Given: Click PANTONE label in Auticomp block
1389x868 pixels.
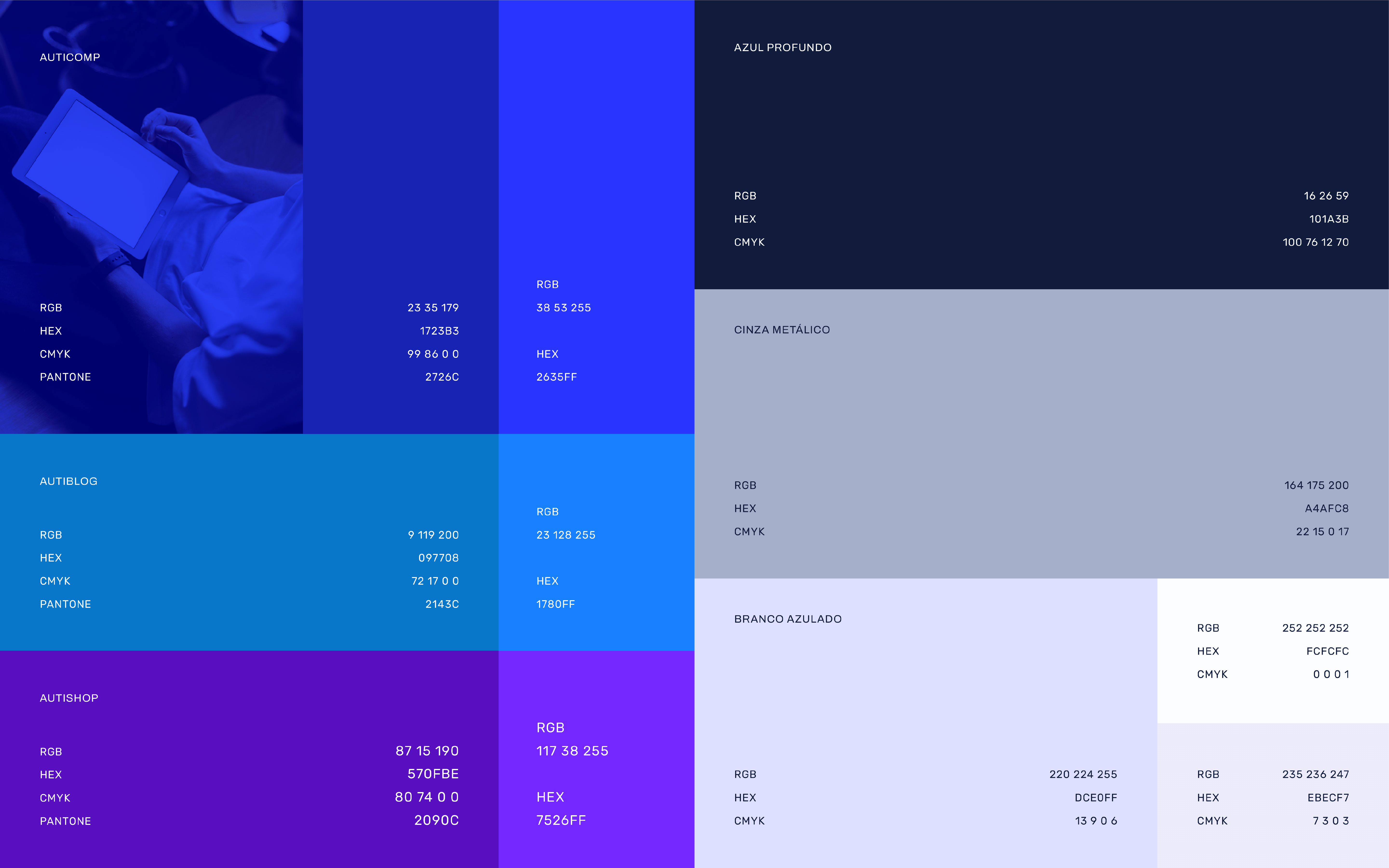Looking at the screenshot, I should [65, 377].
